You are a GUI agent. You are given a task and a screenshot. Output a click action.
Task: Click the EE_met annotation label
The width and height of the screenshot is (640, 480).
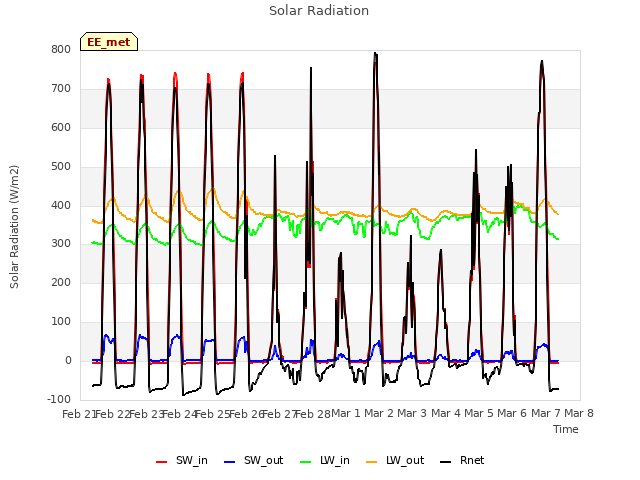point(109,42)
